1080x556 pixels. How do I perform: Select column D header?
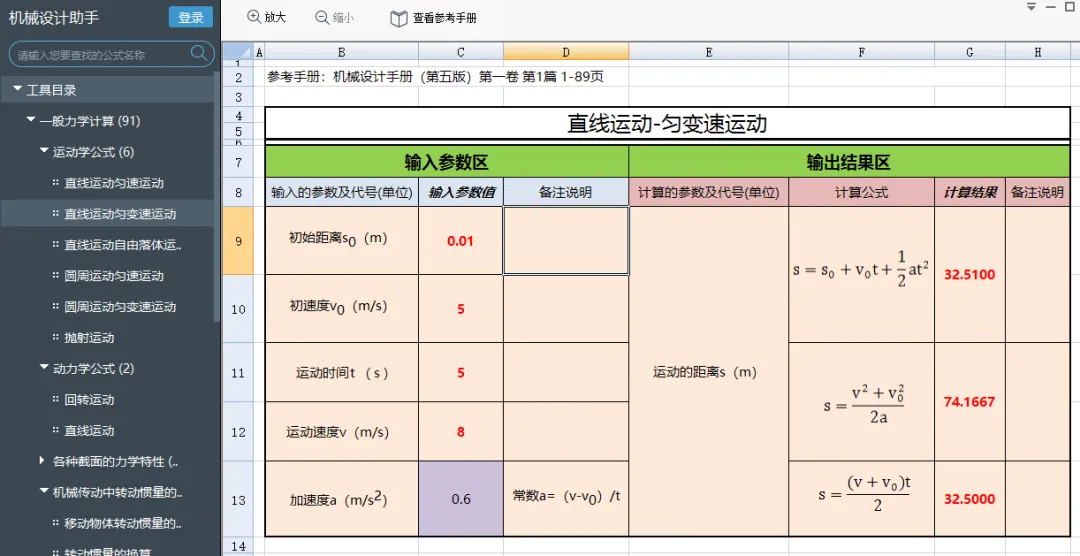(x=565, y=52)
